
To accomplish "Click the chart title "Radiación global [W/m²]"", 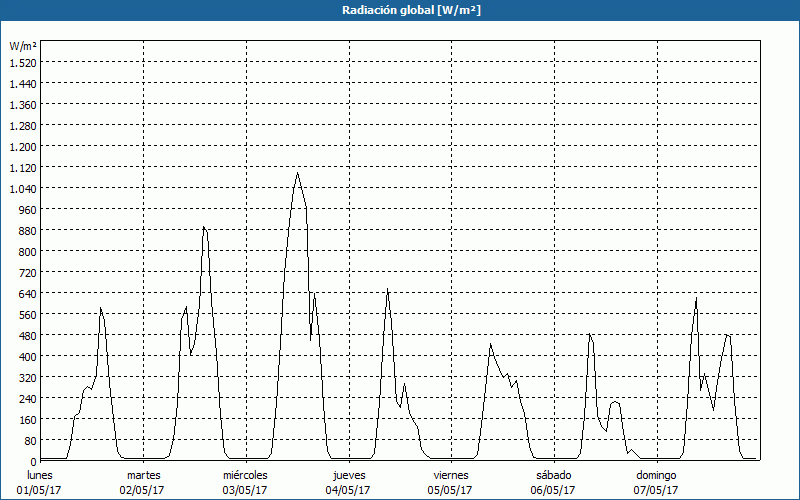I will click(400, 10).
